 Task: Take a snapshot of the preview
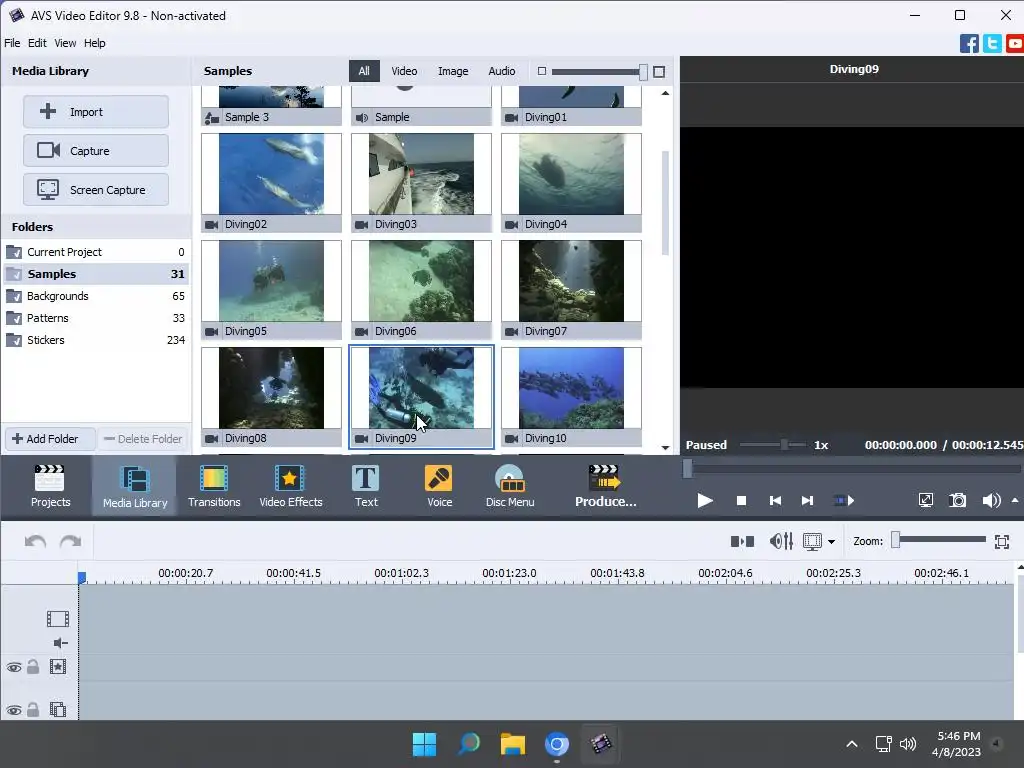click(957, 501)
